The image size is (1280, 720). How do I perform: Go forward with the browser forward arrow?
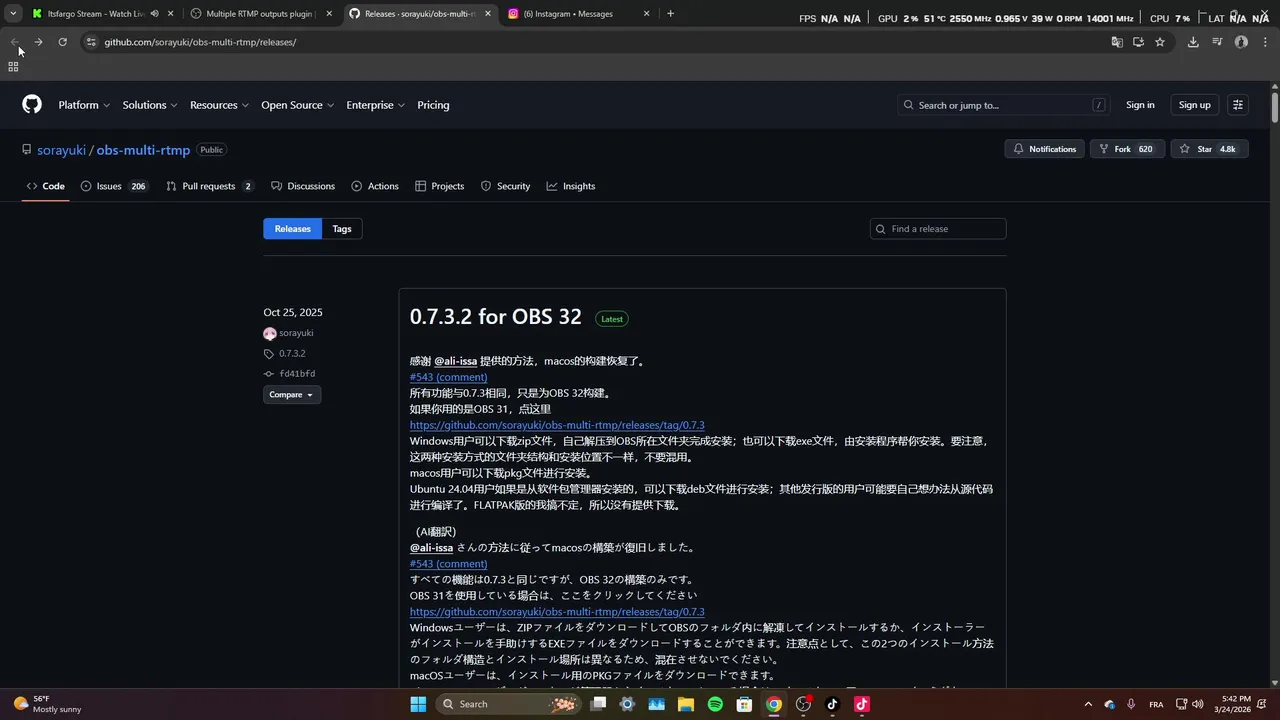tap(38, 42)
